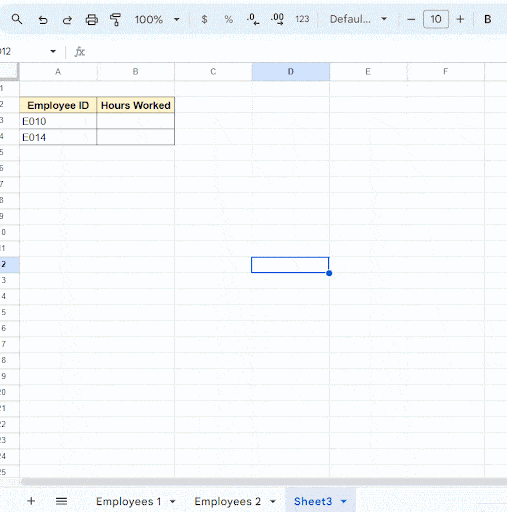The width and height of the screenshot is (507, 512).
Task: Select column D header
Action: pos(291,72)
